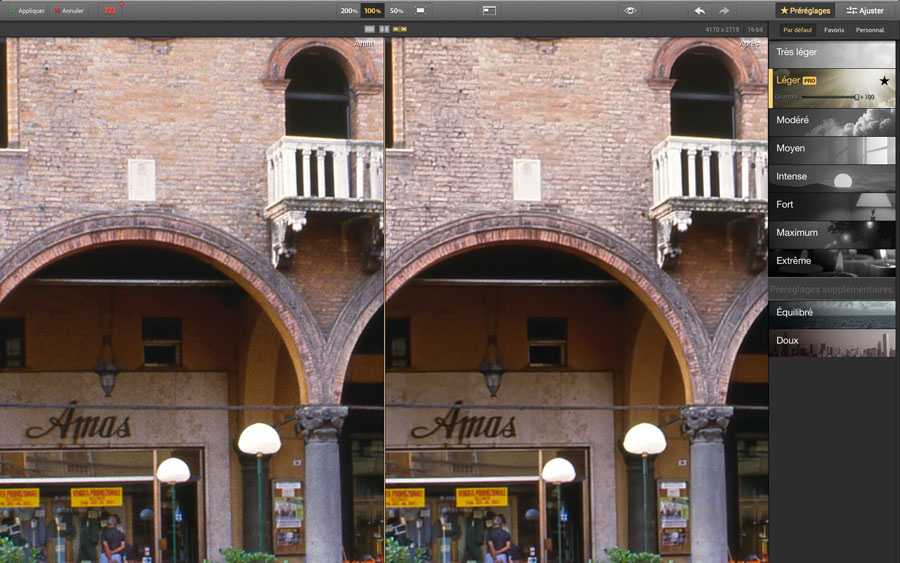Open the red 'm' logo menu
Viewport: 900px width, 563px height.
(x=110, y=10)
